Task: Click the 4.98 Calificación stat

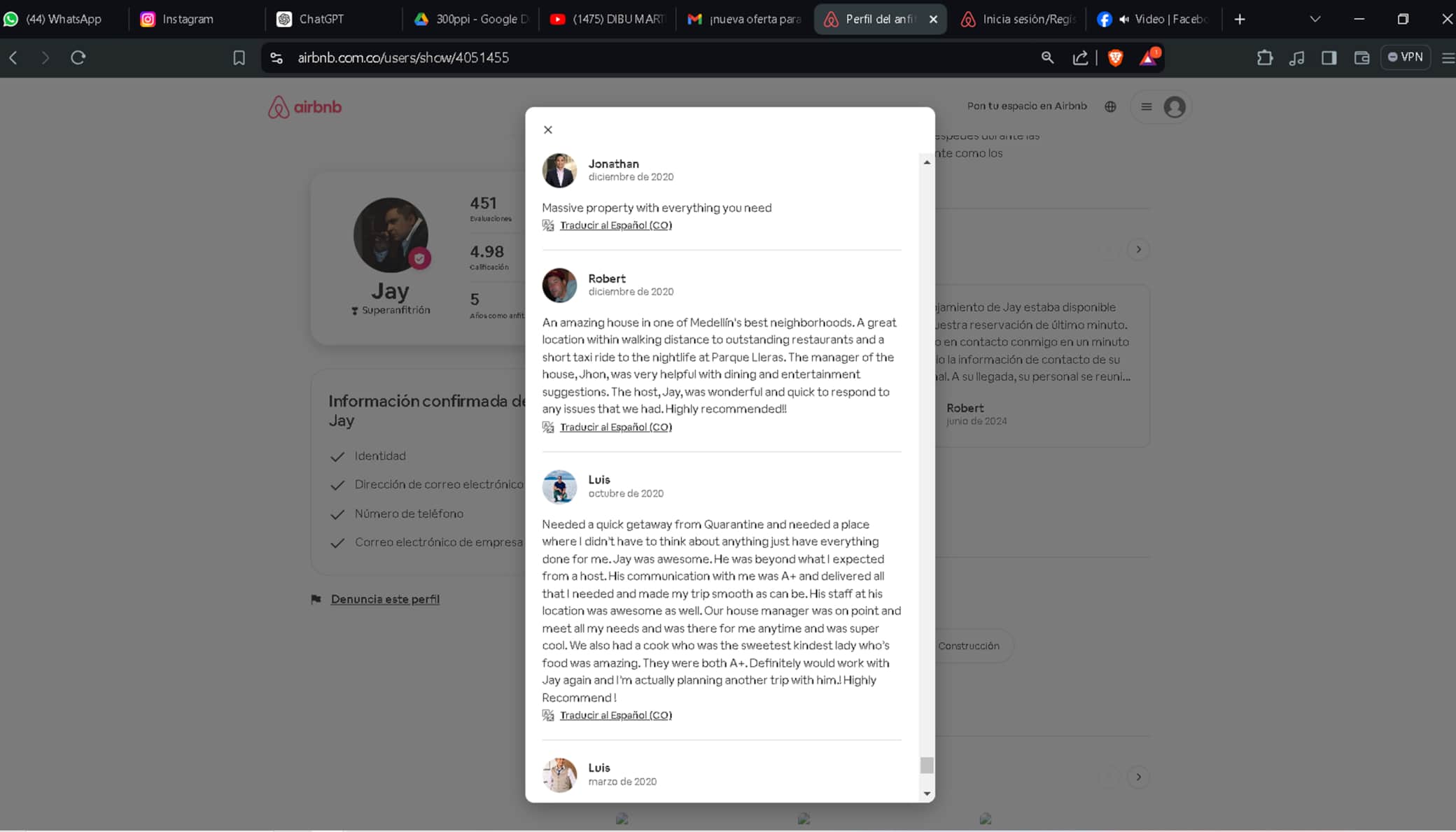Action: 488,257
